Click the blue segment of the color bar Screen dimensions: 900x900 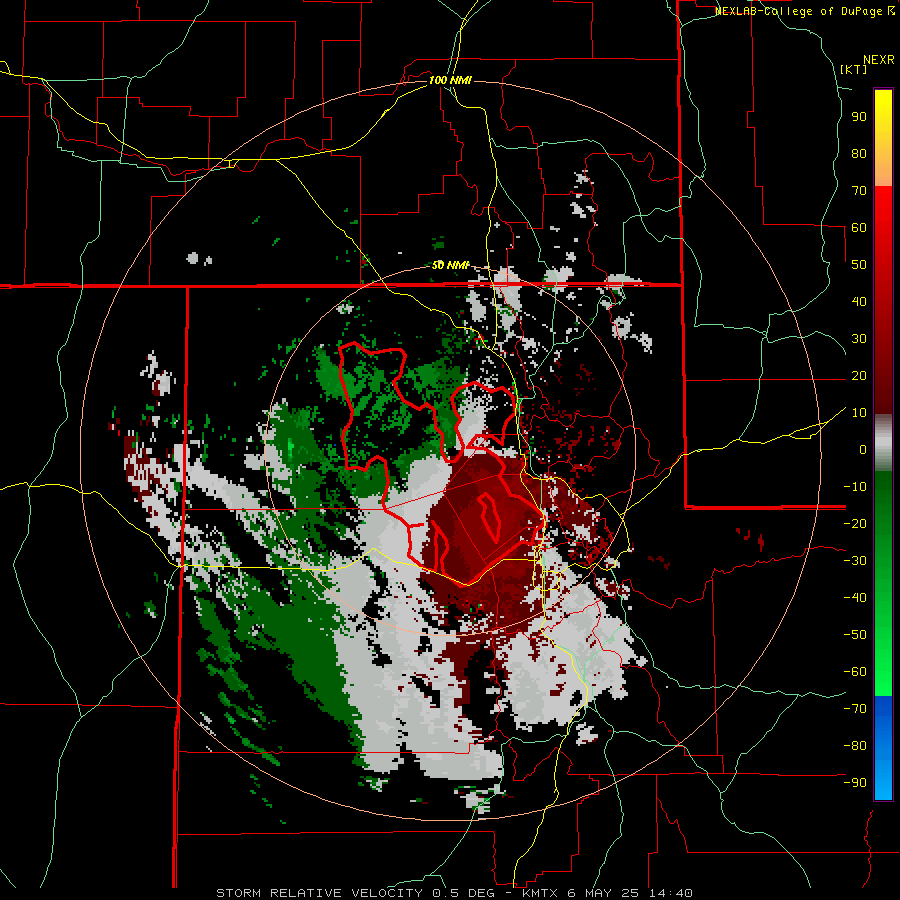click(x=883, y=748)
